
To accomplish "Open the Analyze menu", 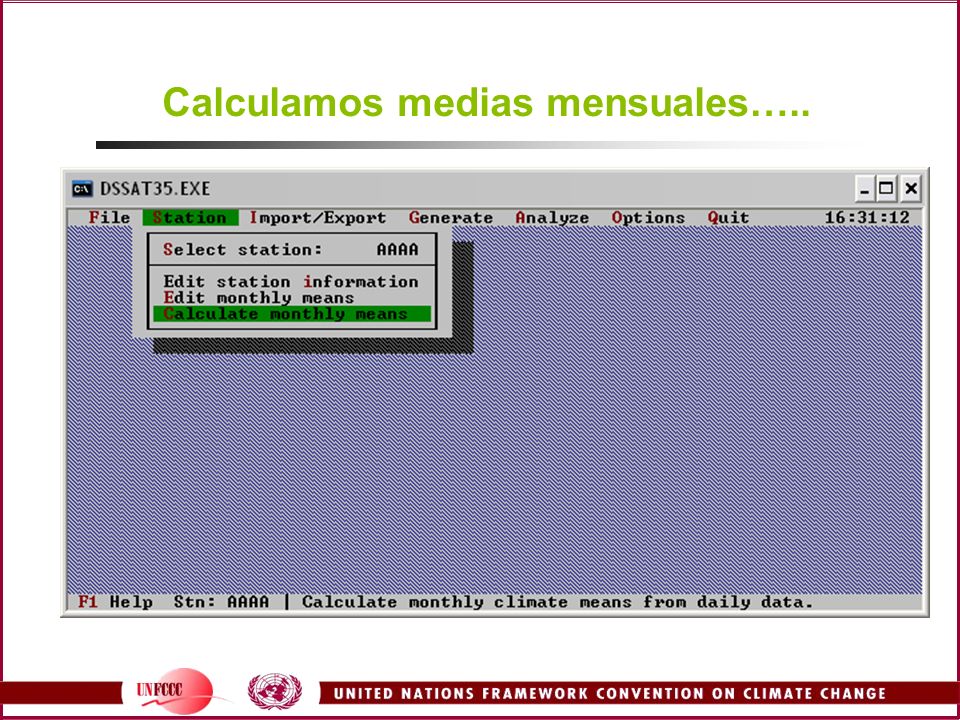I will coord(552,218).
